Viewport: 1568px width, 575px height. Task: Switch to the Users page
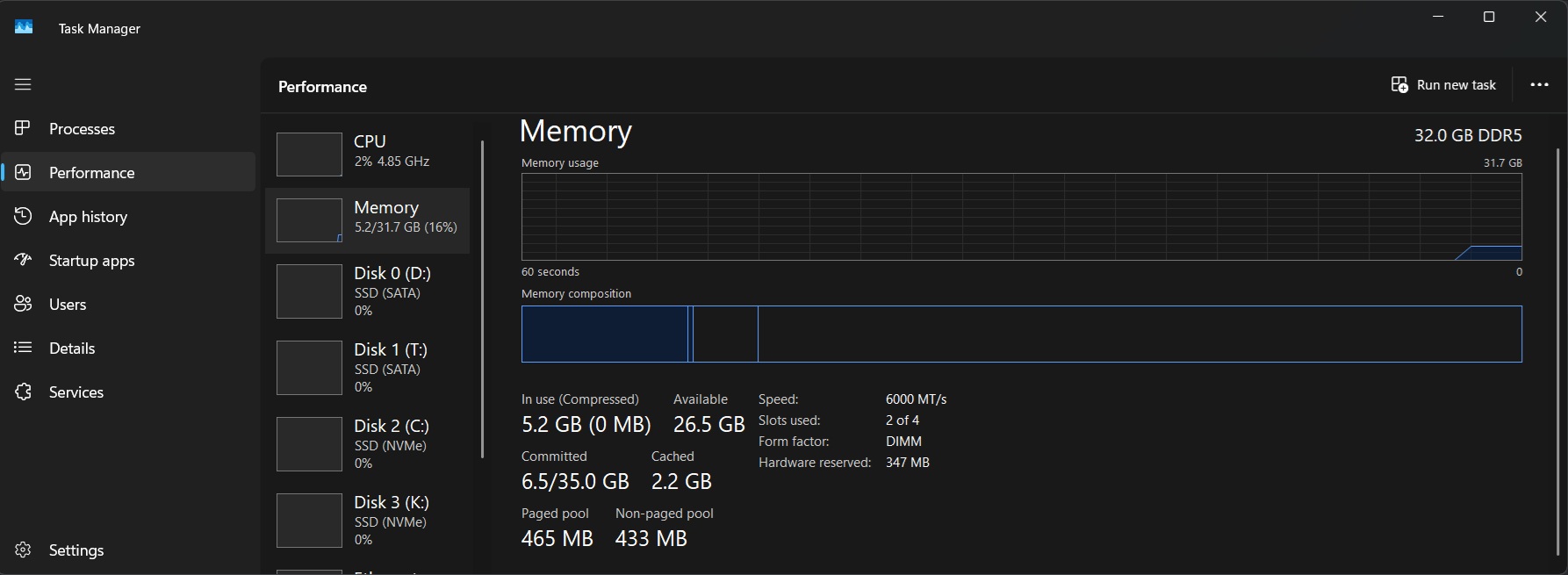[129, 304]
